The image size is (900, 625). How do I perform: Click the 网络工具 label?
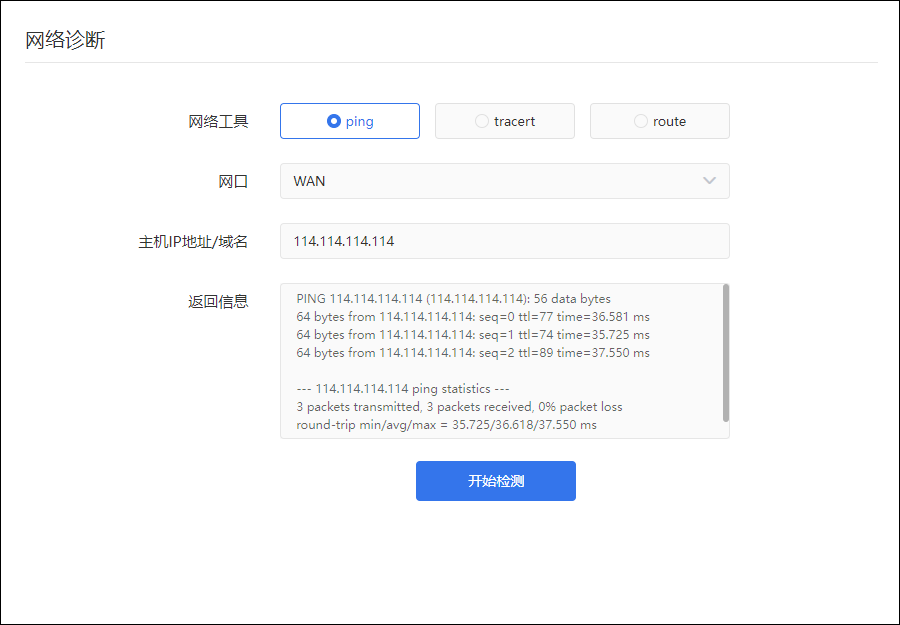tap(218, 122)
